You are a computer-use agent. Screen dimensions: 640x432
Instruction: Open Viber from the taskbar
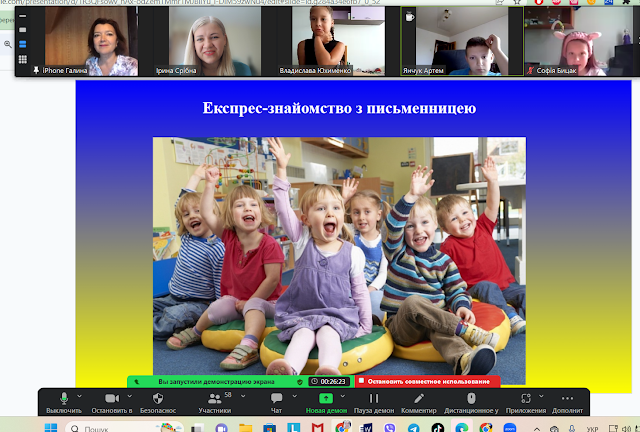tap(390, 428)
